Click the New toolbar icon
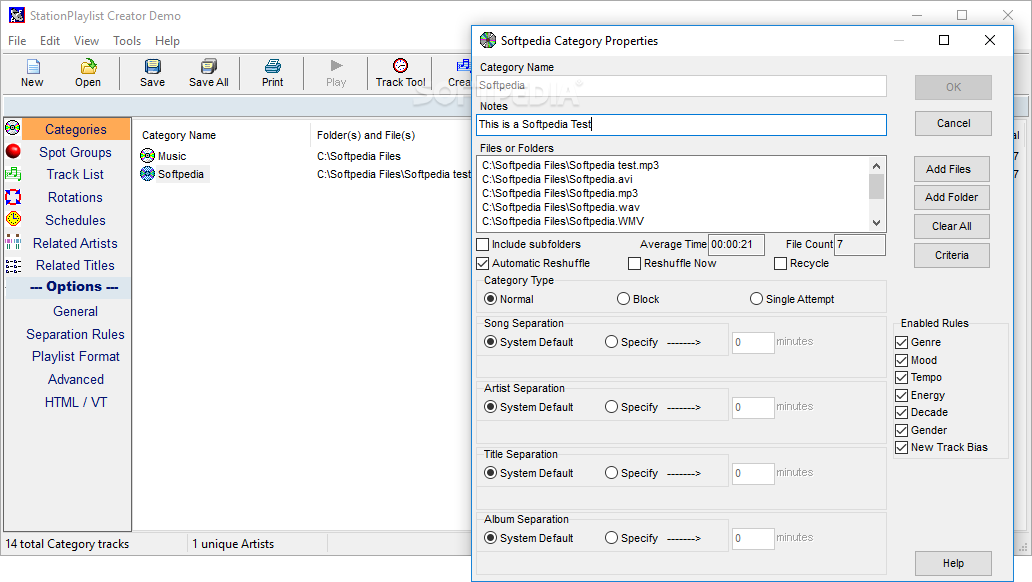Screen dimensions: 1032x582 32,66
